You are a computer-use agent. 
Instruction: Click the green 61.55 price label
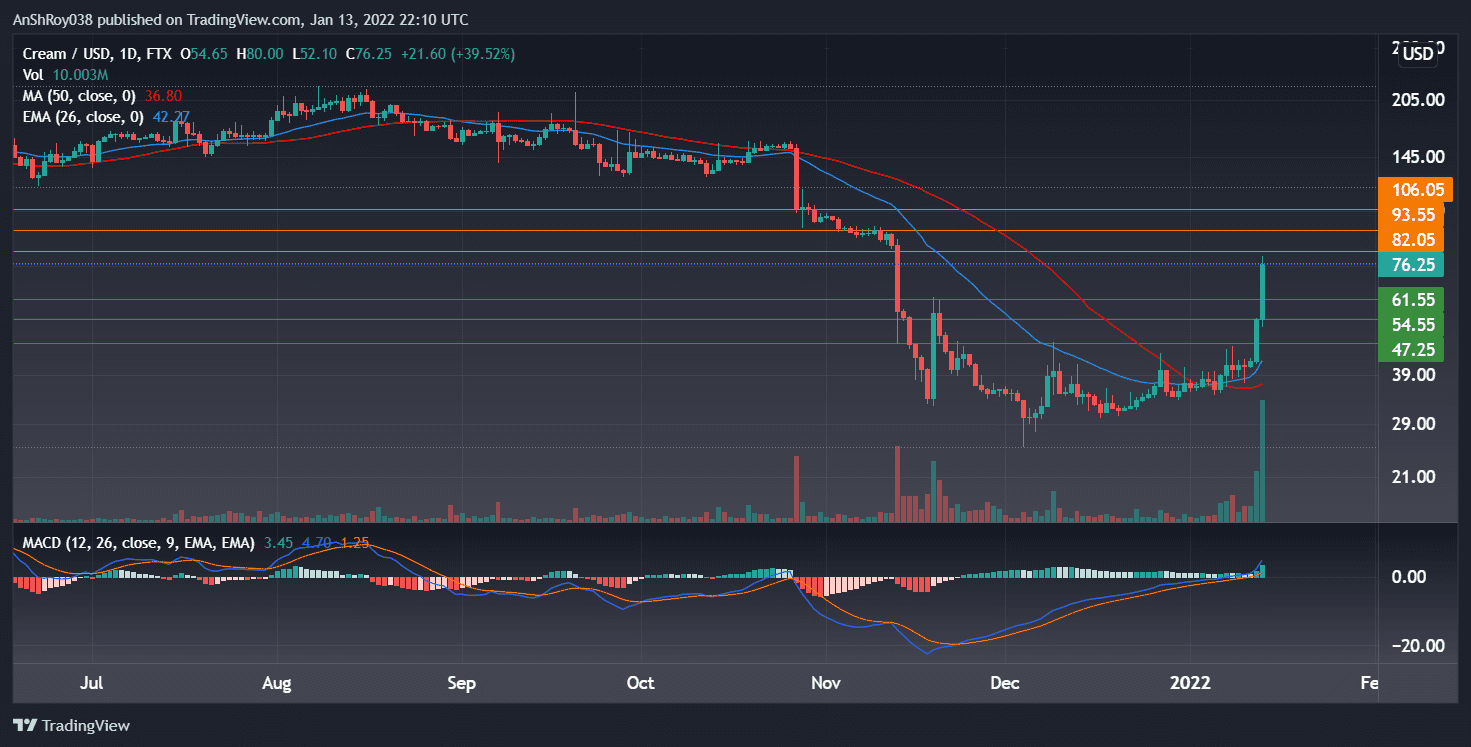(1409, 299)
